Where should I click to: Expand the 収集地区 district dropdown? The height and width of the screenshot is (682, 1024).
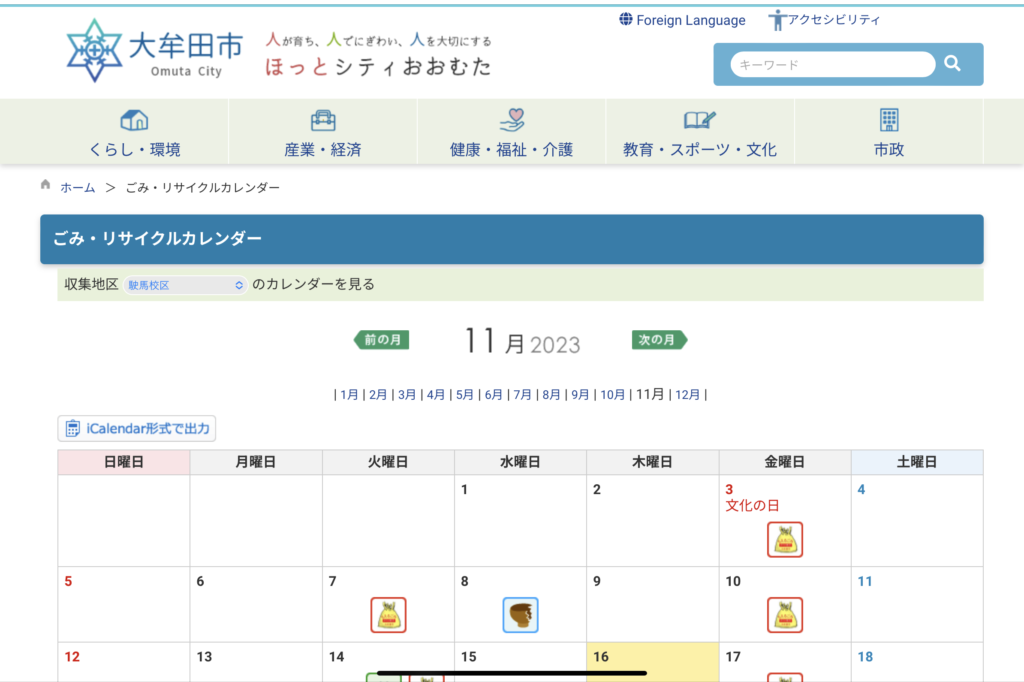click(x=185, y=285)
